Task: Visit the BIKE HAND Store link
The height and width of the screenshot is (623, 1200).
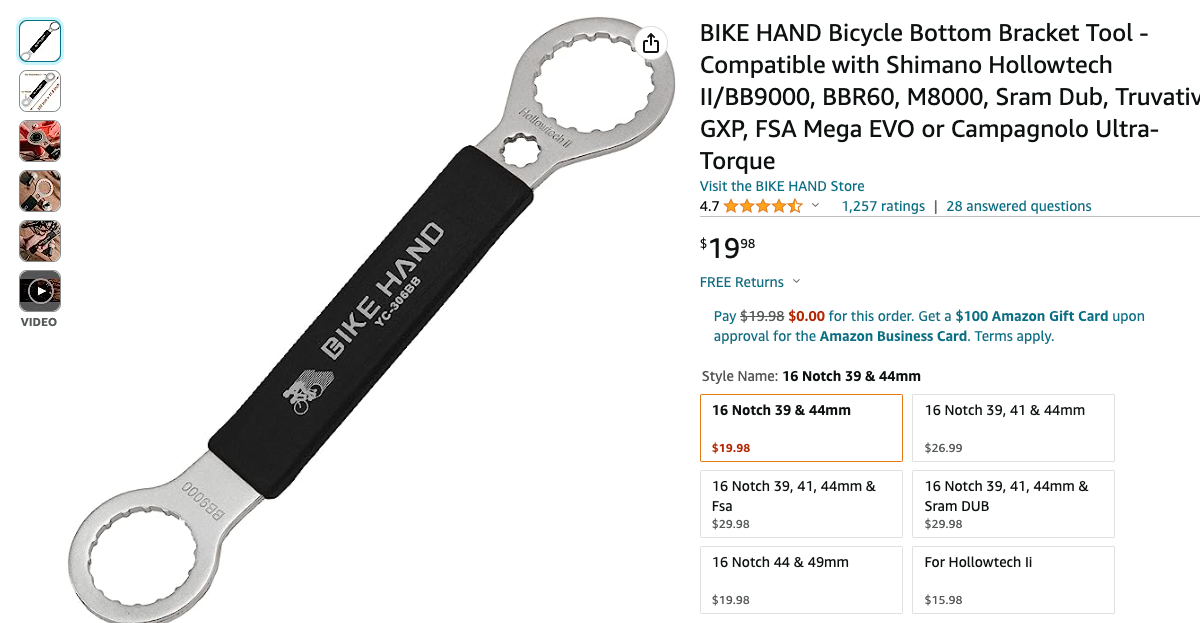Action: click(782, 186)
